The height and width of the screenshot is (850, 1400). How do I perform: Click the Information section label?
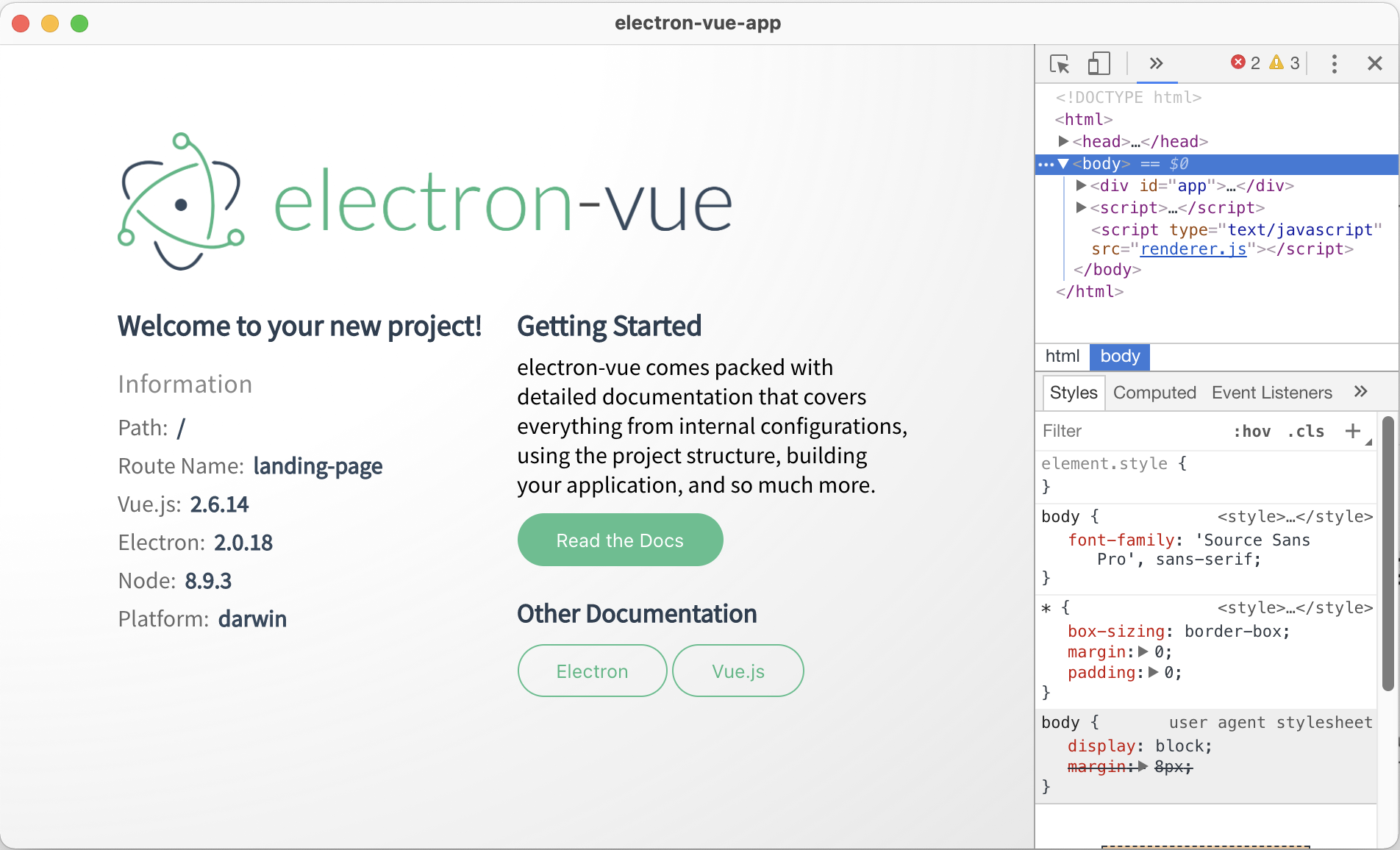point(185,384)
